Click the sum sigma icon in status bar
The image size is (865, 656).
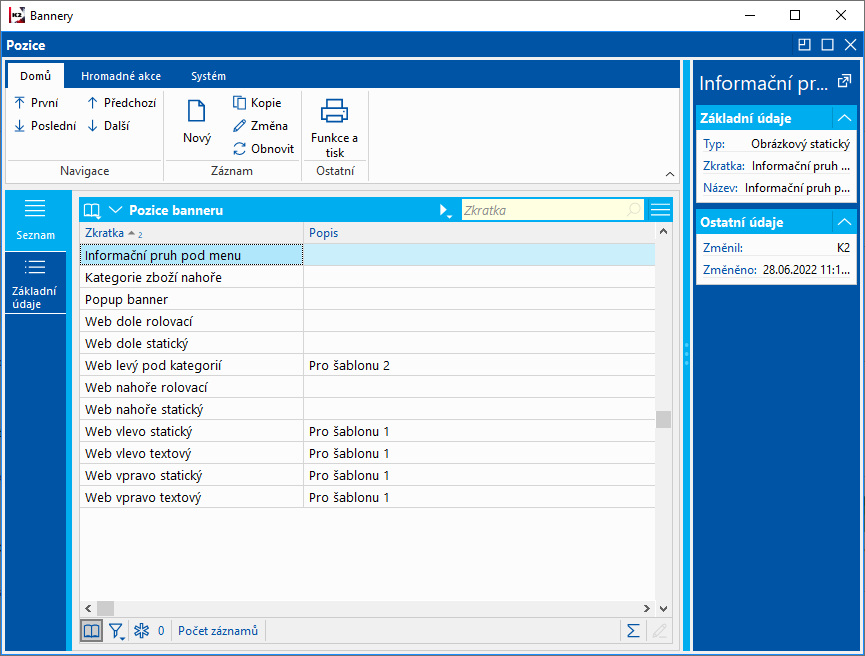click(632, 631)
